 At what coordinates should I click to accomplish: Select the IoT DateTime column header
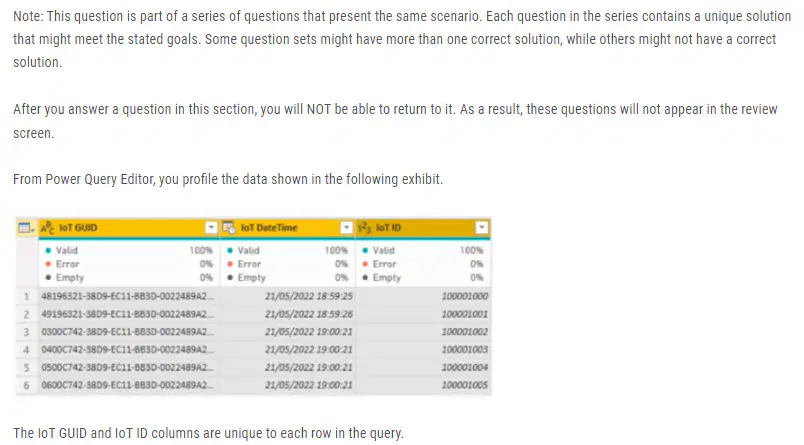click(x=288, y=228)
